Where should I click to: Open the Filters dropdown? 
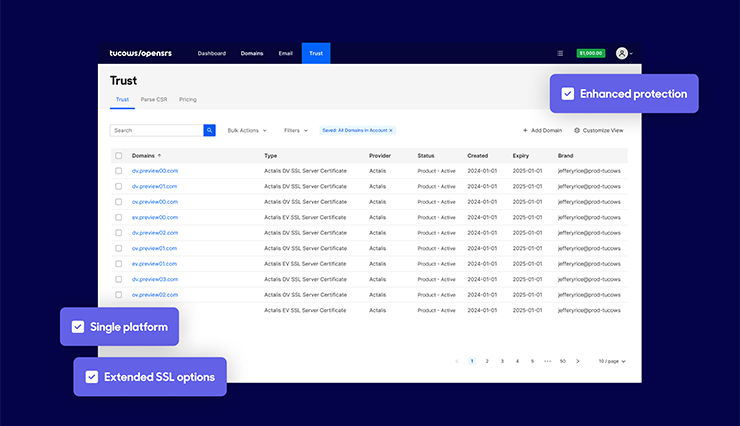[295, 130]
